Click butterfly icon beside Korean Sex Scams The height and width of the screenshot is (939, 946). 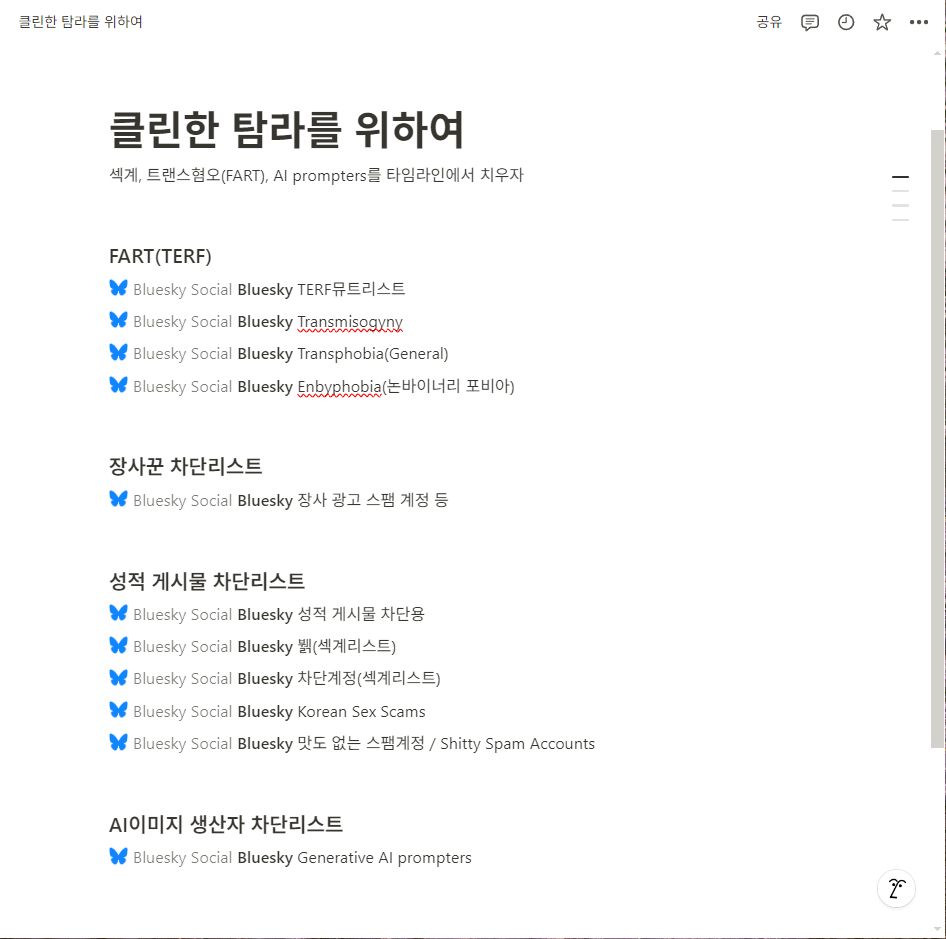(x=118, y=710)
